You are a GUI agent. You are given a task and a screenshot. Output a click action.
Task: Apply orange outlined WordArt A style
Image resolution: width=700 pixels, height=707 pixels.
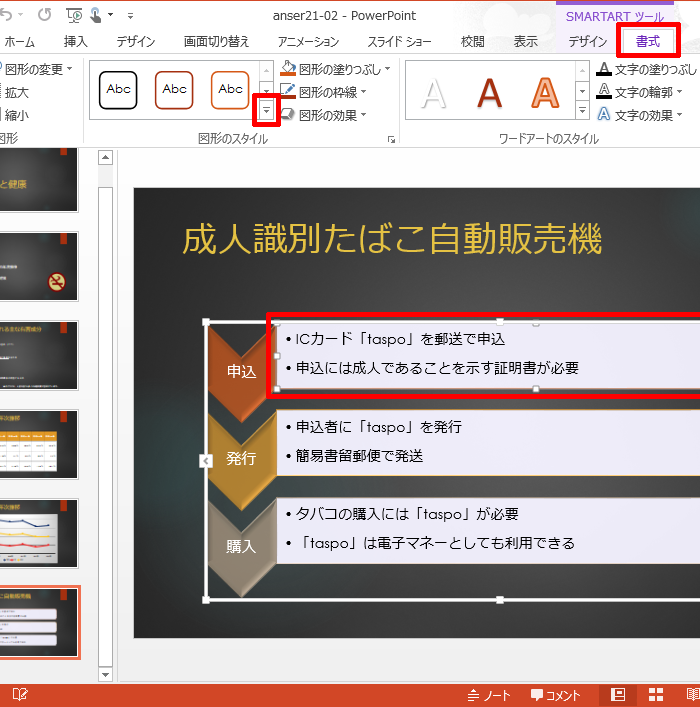point(545,93)
